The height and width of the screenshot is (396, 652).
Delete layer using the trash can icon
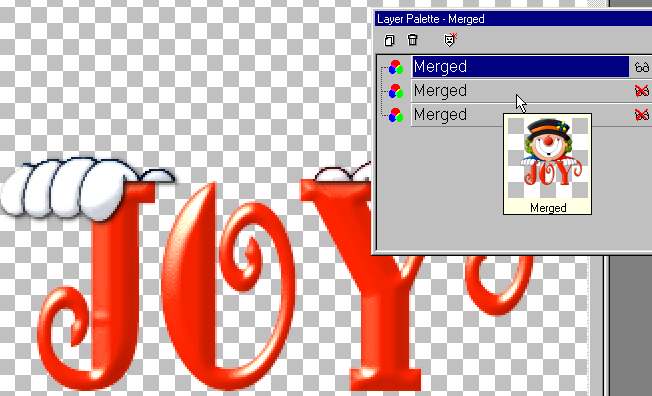[412, 40]
